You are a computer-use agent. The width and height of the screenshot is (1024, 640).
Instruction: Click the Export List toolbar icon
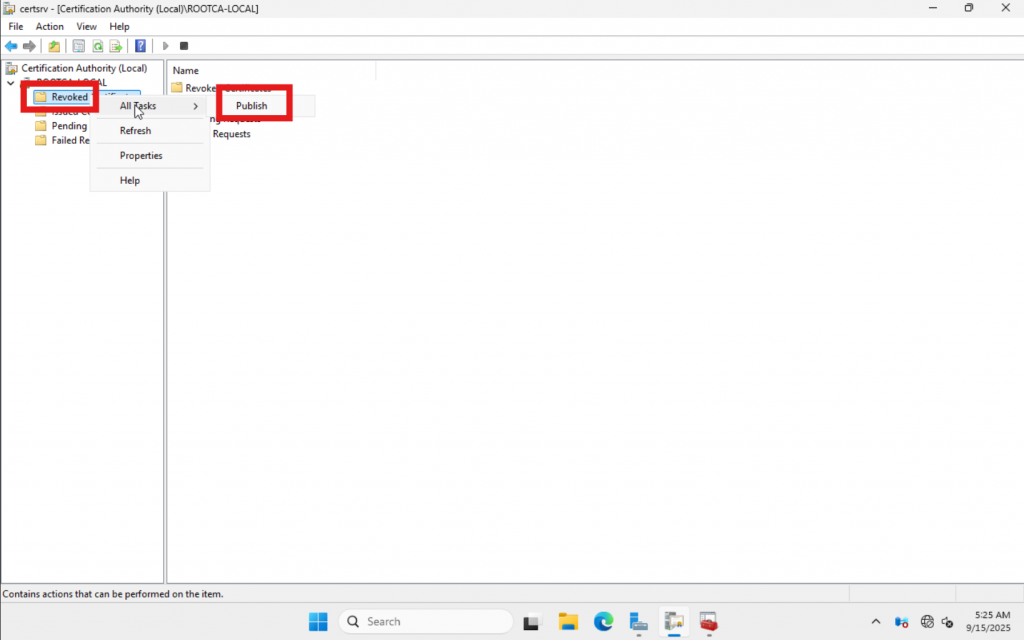116,46
